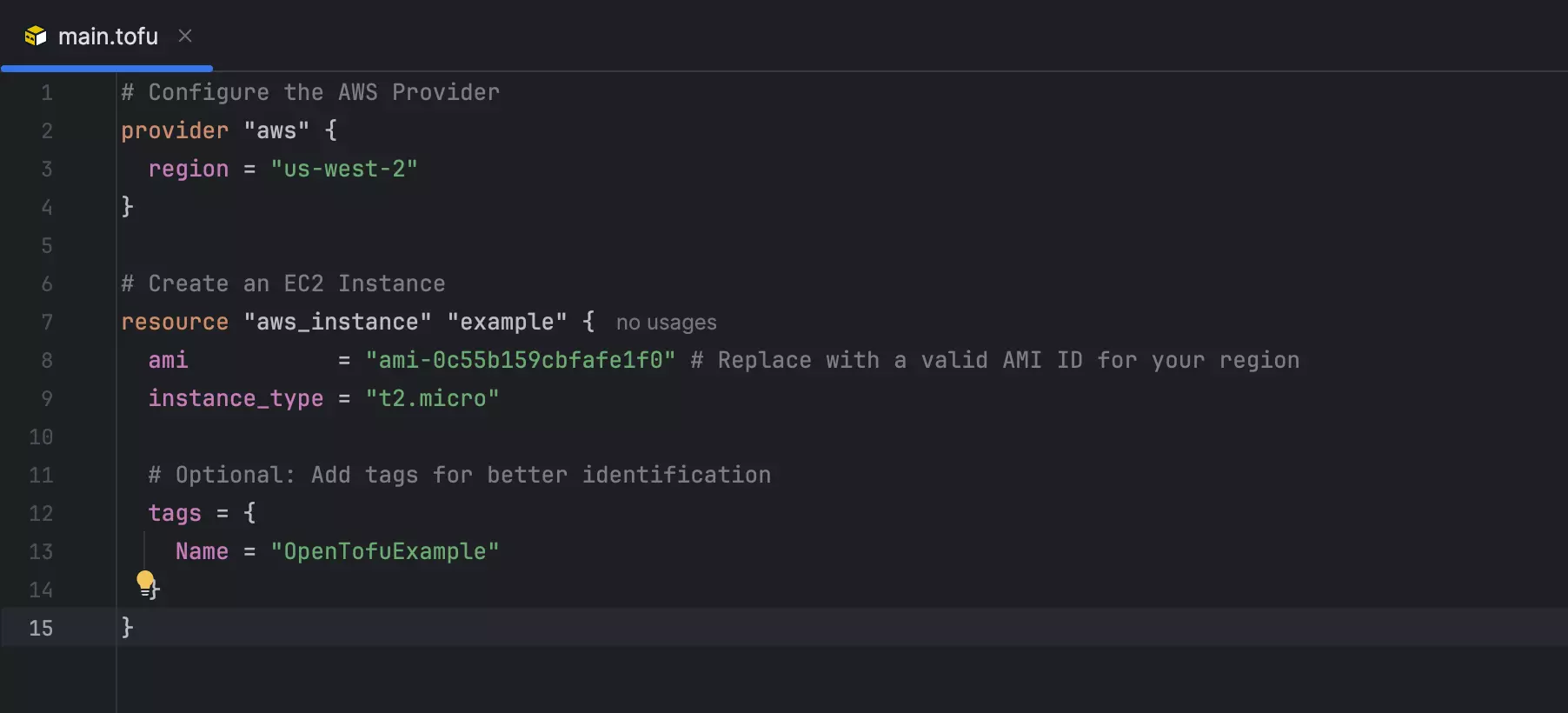Place cursor in the "us-west-2" string
The height and width of the screenshot is (713, 1568).
[344, 169]
